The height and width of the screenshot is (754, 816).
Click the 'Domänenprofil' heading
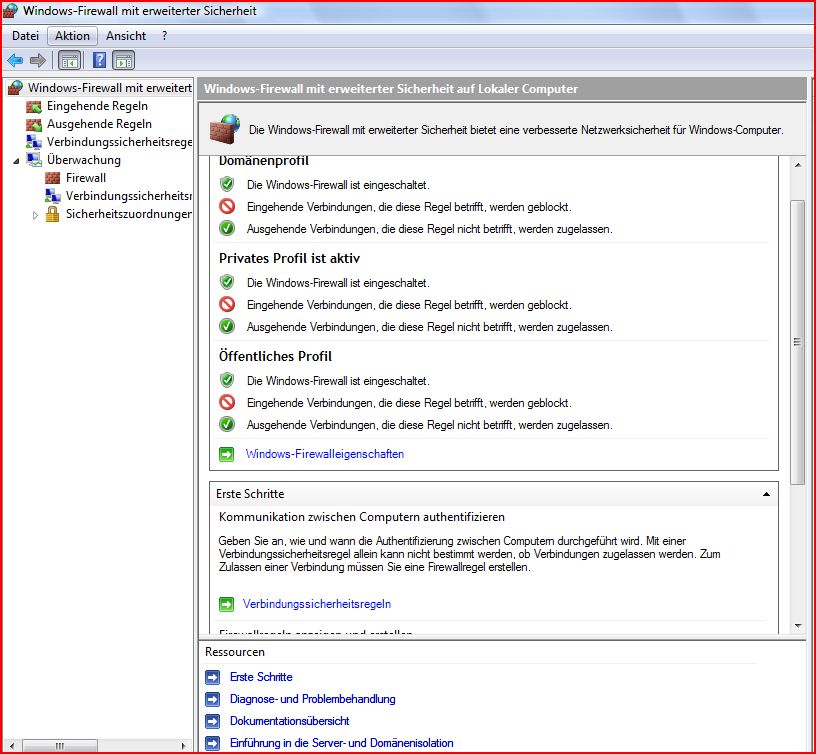(264, 161)
